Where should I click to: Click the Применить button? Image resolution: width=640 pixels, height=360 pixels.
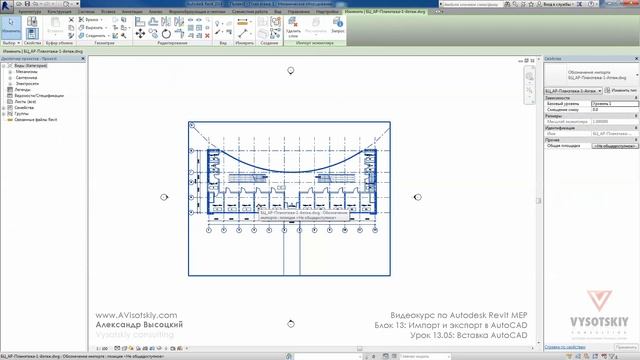[x=626, y=347]
